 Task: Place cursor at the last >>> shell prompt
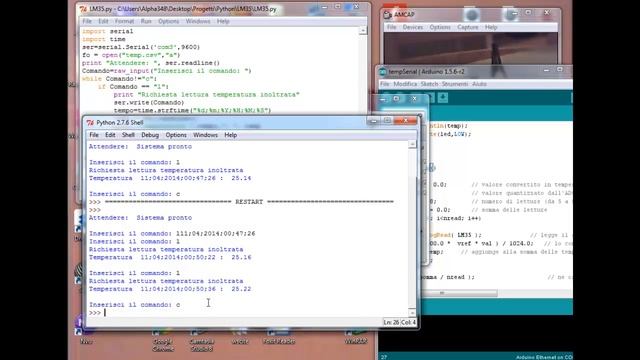coord(105,313)
